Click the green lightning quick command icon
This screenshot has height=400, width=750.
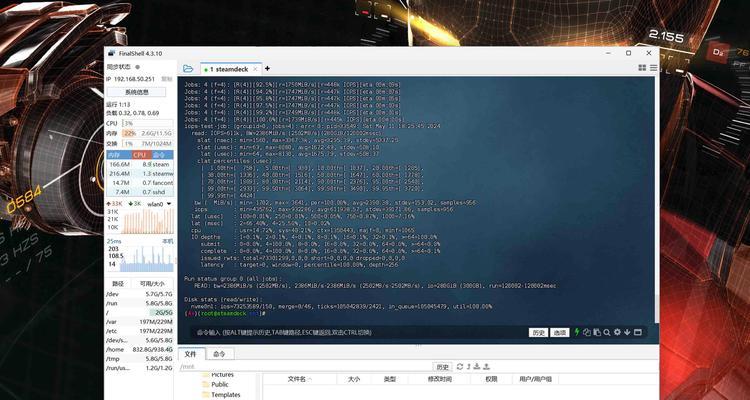tap(577, 332)
